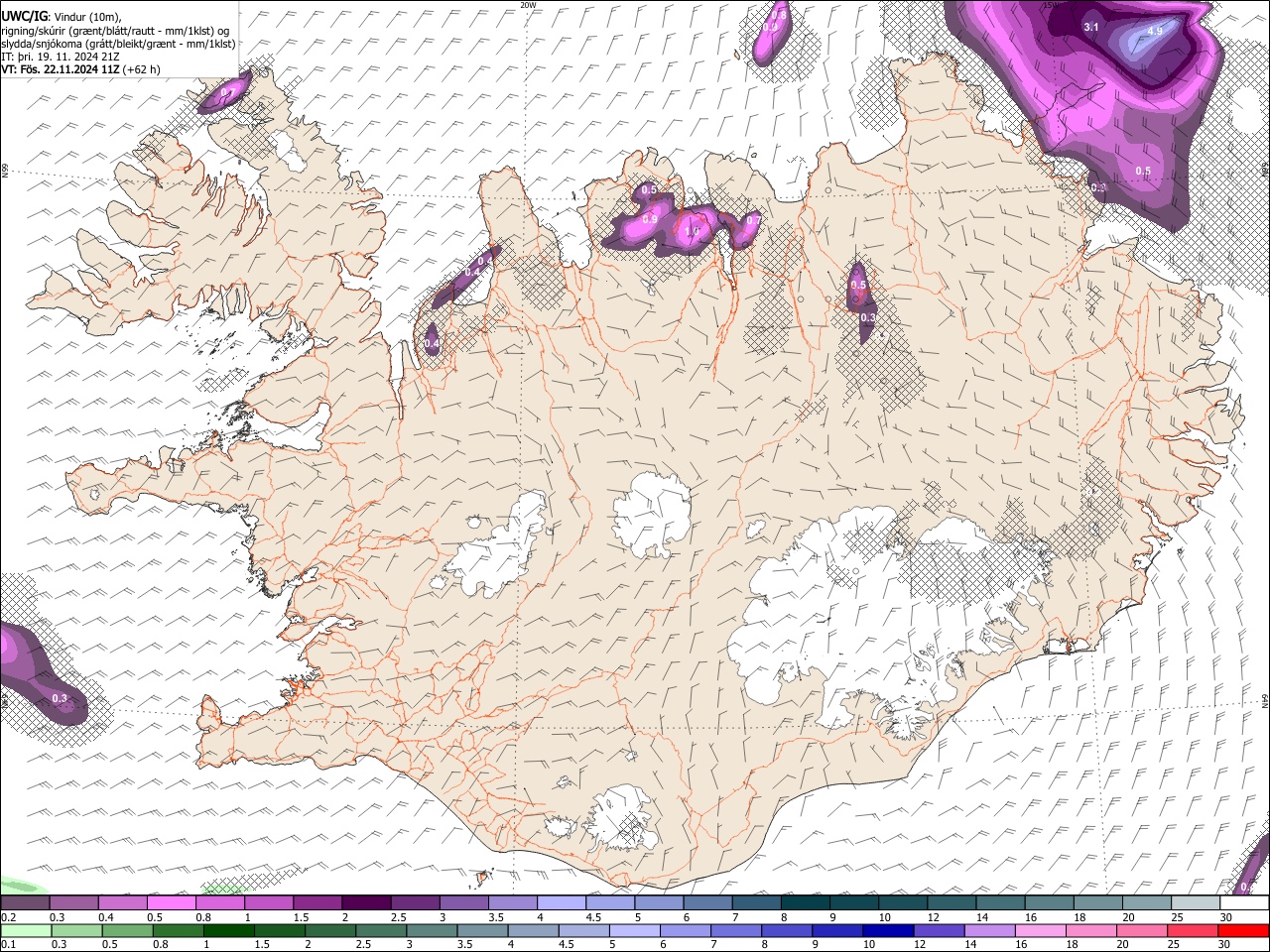The image size is (1270, 952).
Task: Pick upper scale light lavender swatch between 4 and 4.5
Action: (x=561, y=903)
